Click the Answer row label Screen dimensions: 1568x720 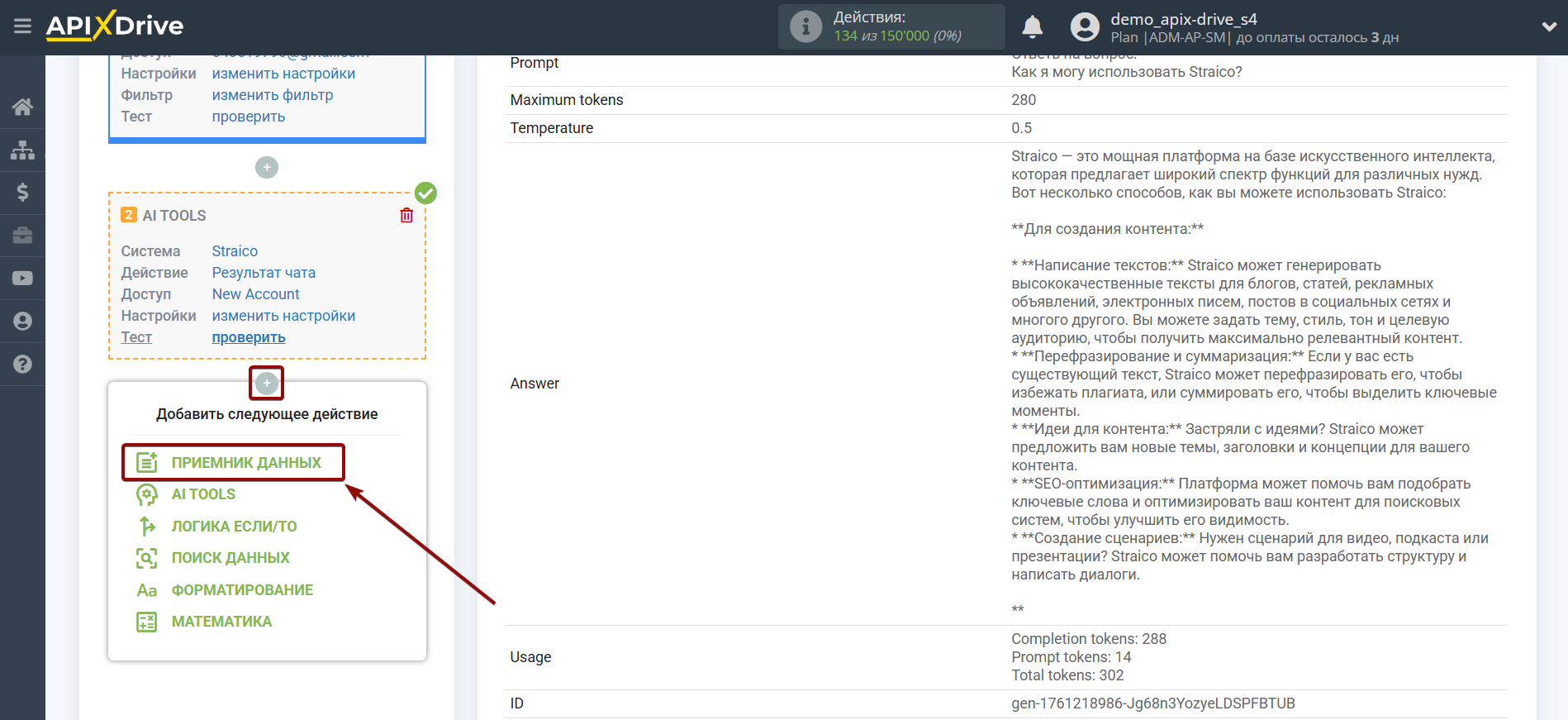[535, 384]
